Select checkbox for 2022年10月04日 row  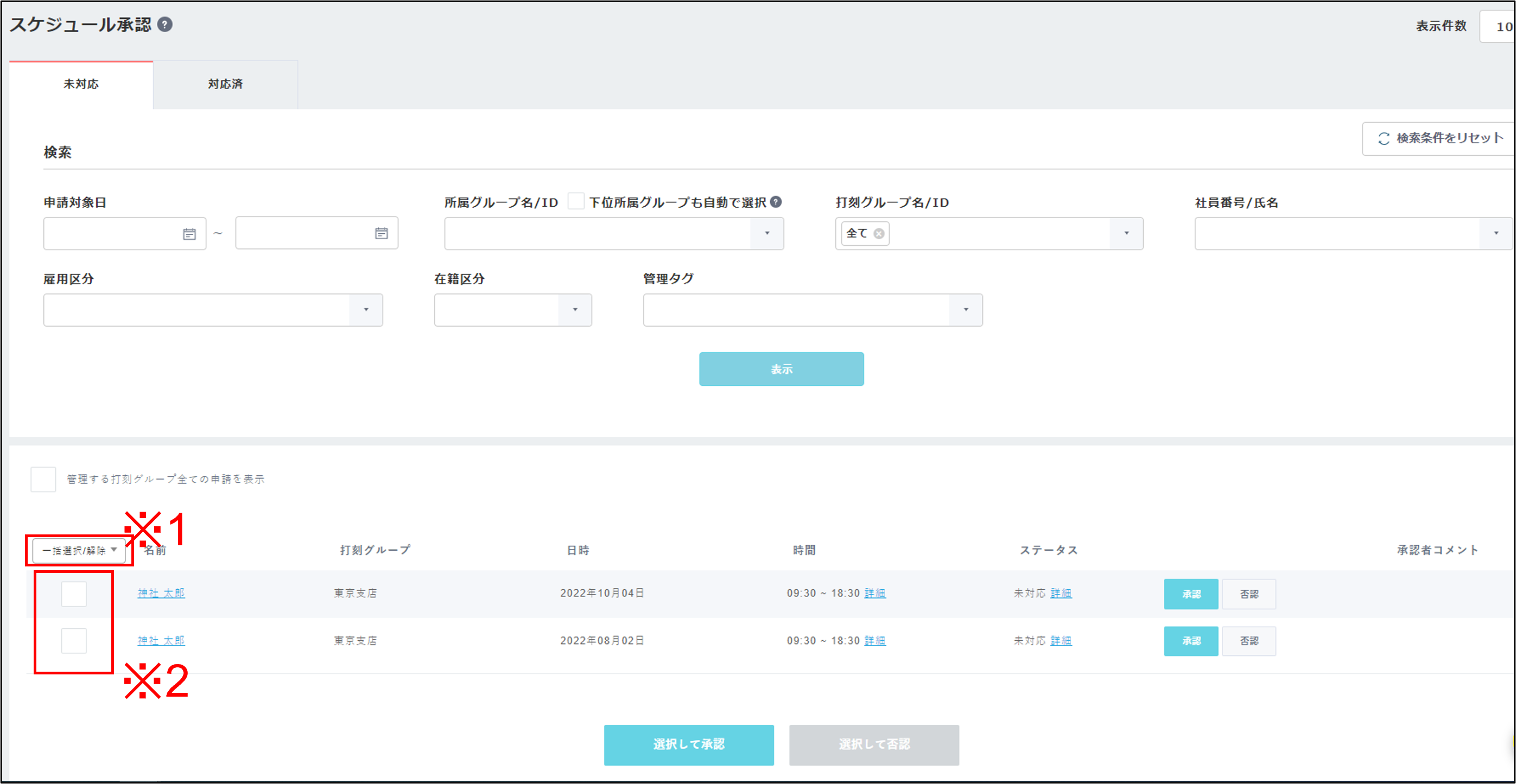pyautogui.click(x=74, y=594)
